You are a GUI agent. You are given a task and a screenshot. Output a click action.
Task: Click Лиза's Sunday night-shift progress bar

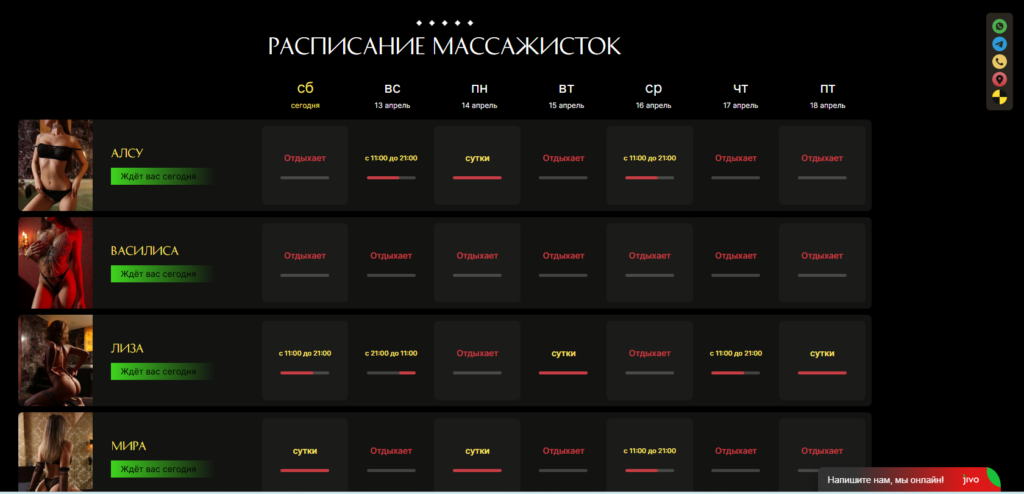[391, 373]
